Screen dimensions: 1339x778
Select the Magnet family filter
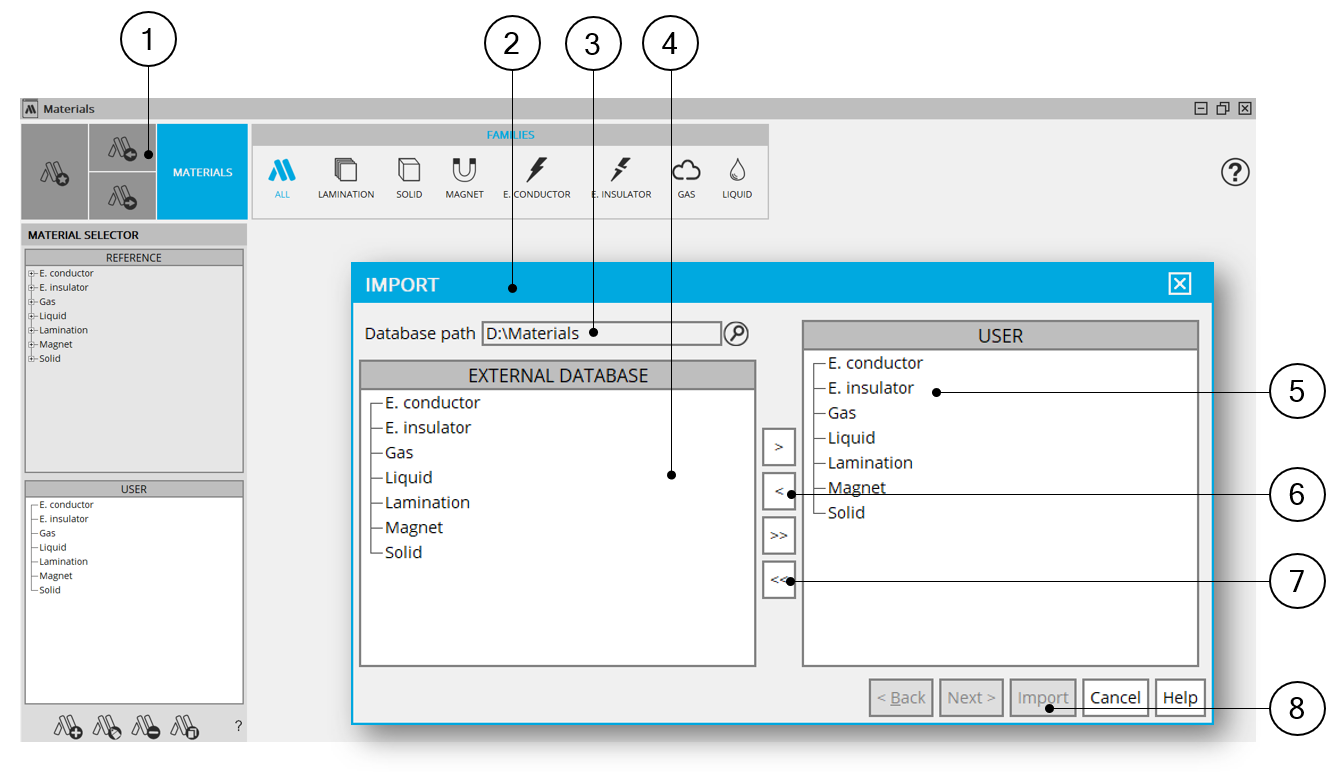(464, 178)
